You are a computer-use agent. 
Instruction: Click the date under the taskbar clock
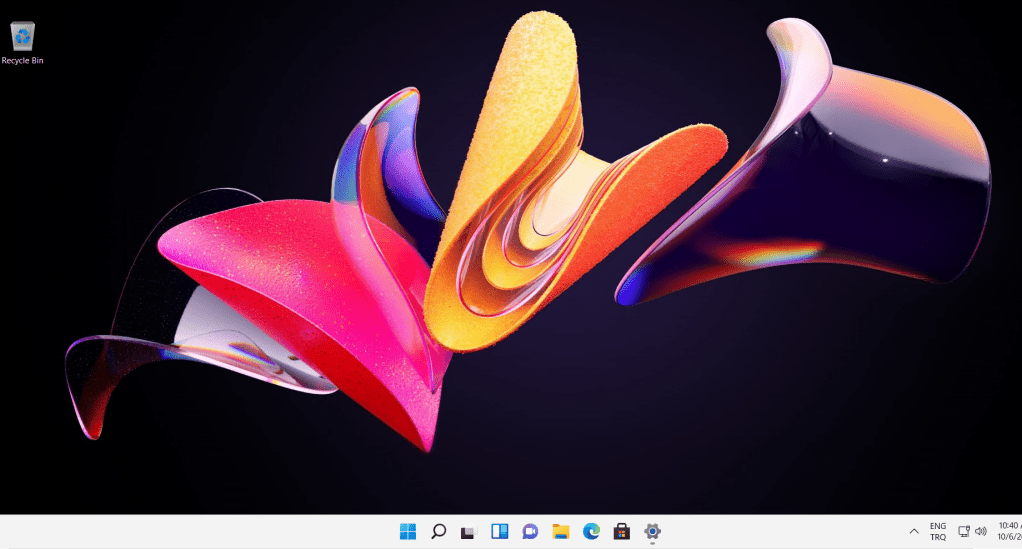pos(1009,538)
